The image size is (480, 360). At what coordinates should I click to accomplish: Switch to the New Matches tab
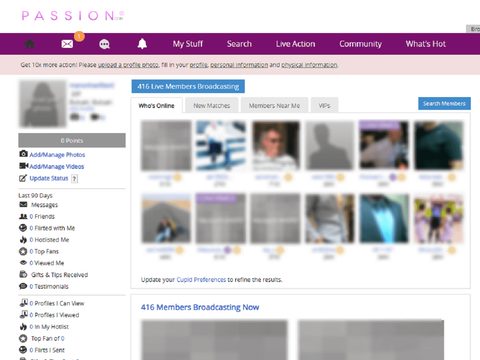pos(212,106)
